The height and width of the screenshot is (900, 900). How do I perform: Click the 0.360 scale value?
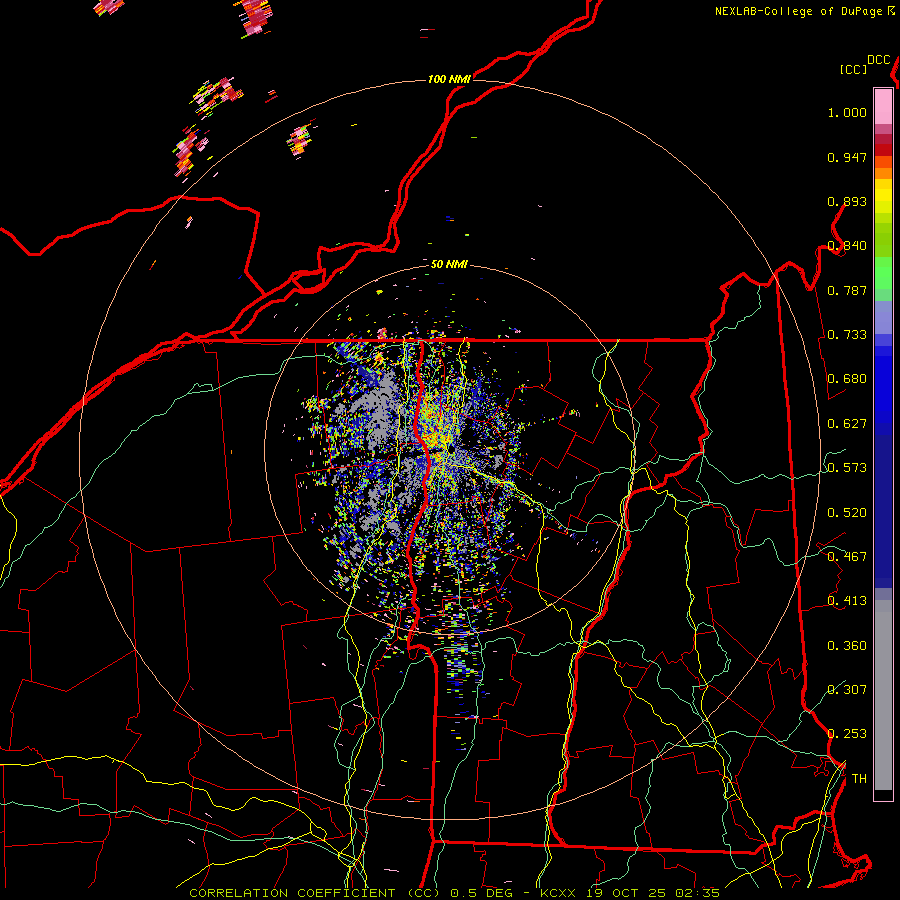(847, 646)
